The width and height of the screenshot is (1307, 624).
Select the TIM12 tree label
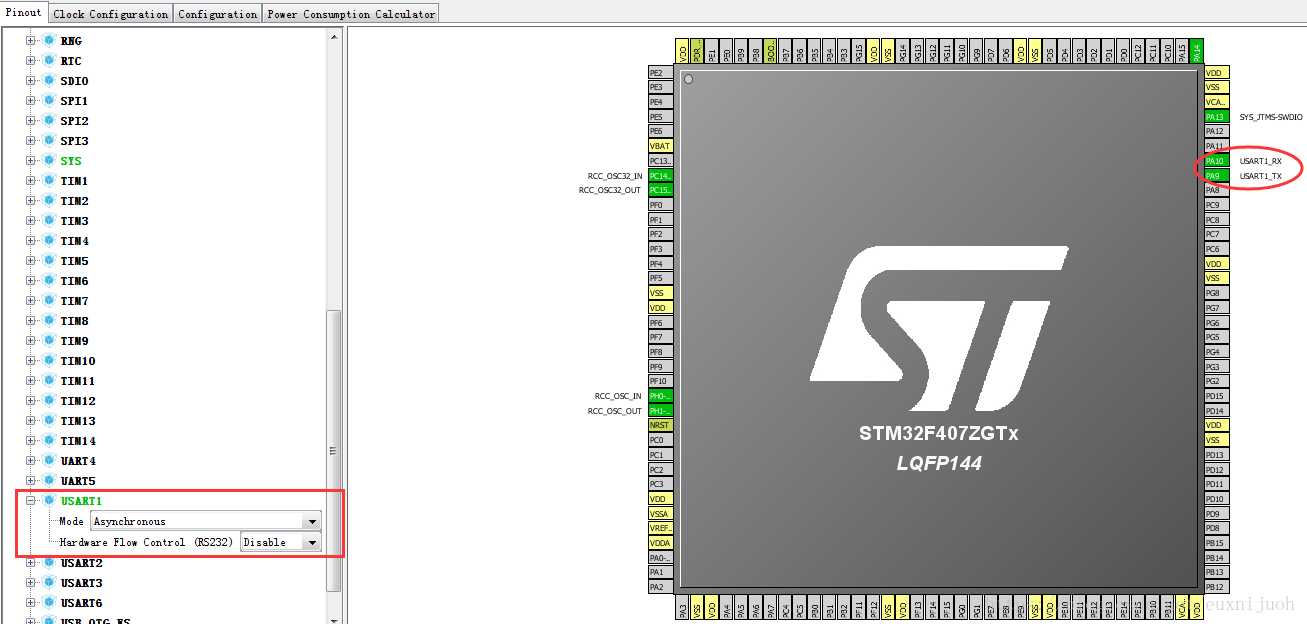point(78,401)
